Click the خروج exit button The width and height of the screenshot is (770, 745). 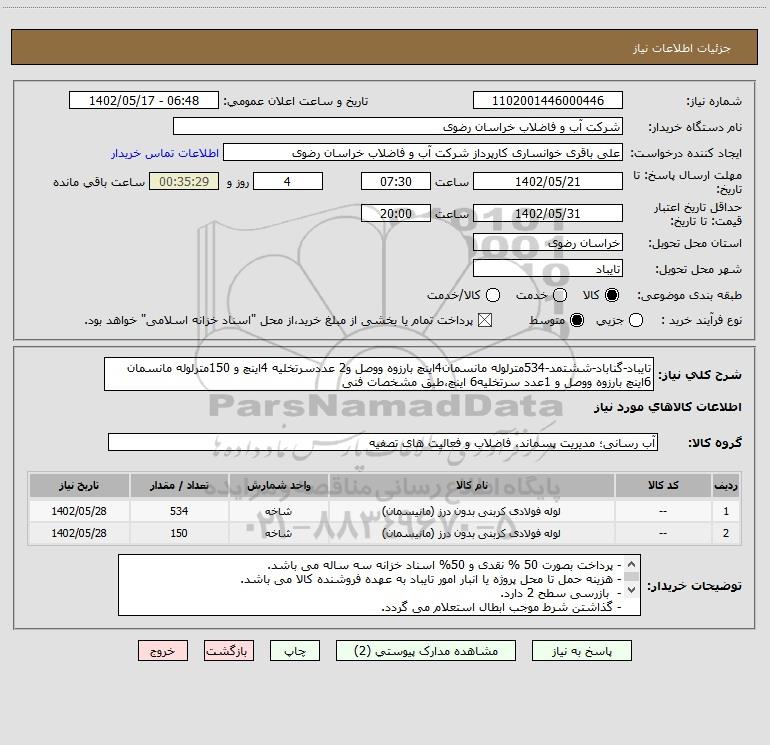coord(163,651)
